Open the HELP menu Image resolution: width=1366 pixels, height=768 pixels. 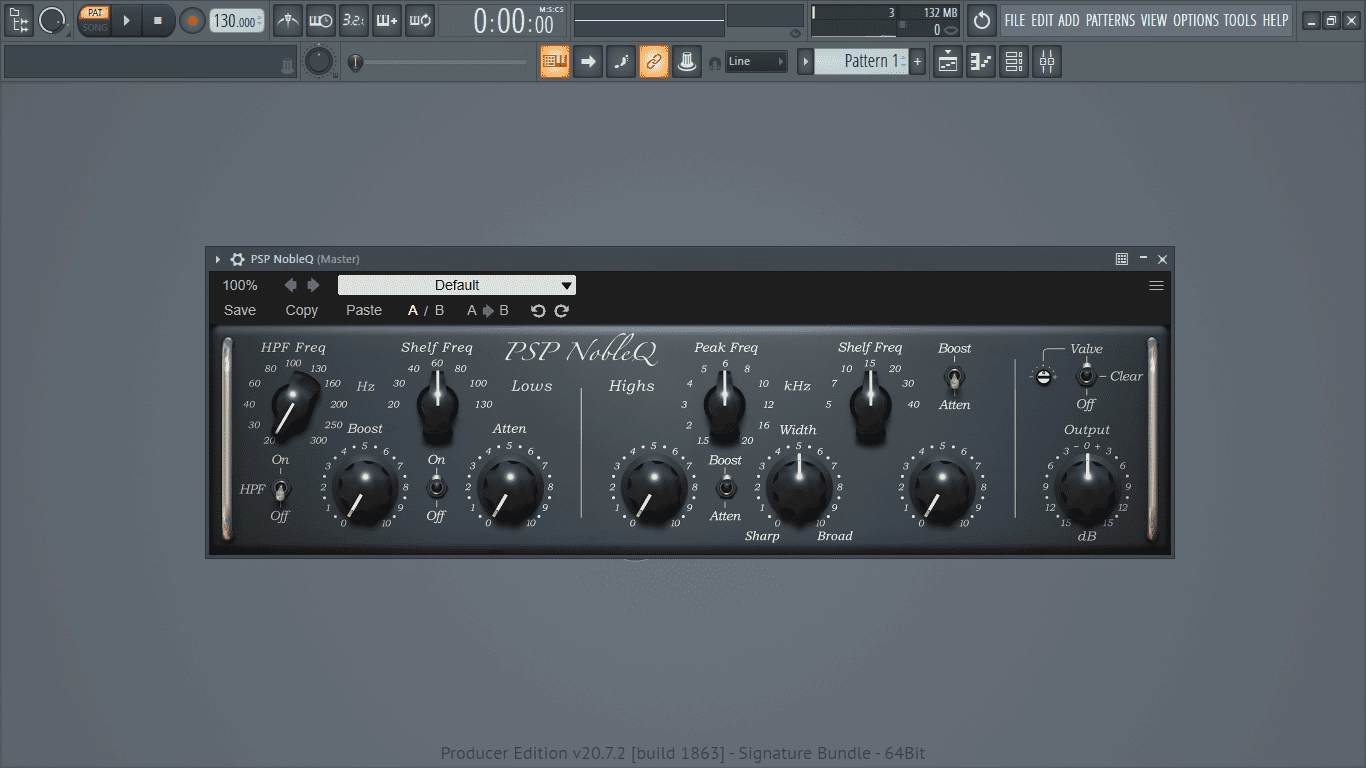[1275, 20]
